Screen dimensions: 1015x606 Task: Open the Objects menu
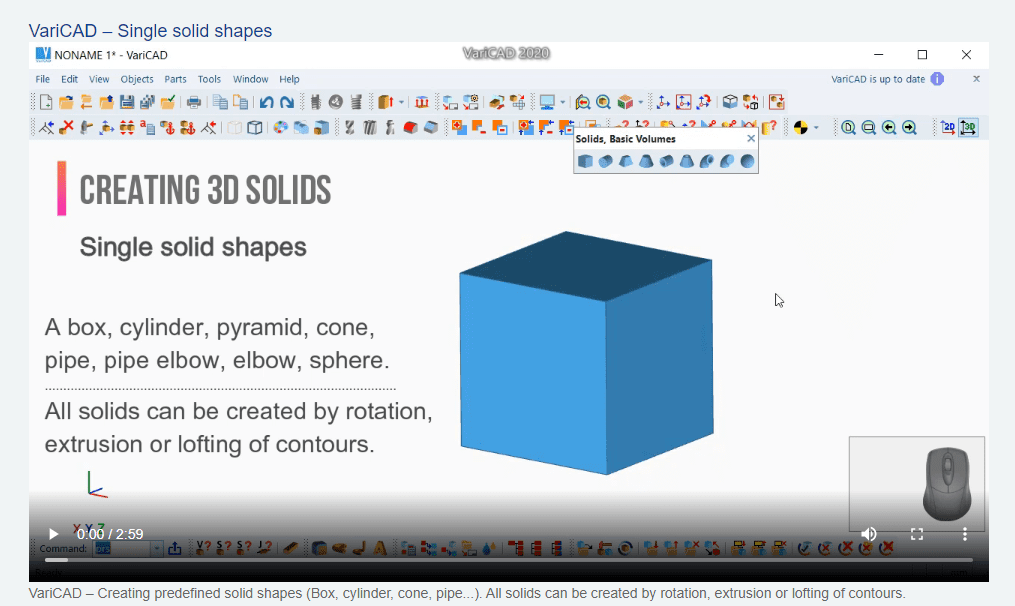137,79
